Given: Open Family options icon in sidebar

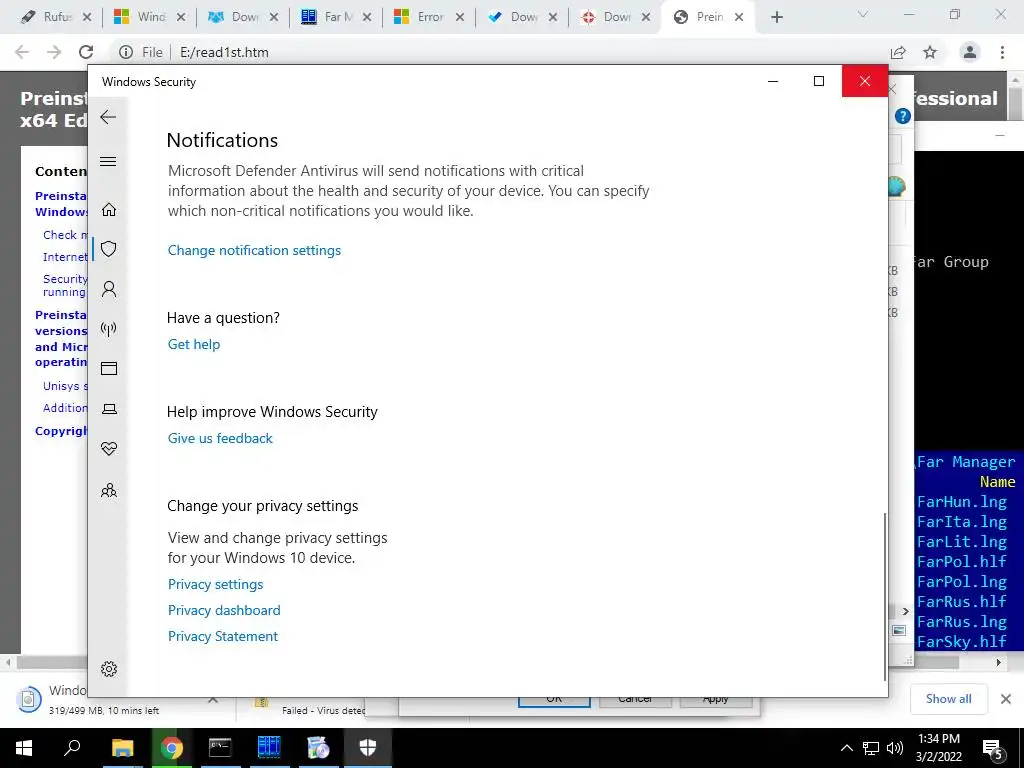Looking at the screenshot, I should click(109, 490).
